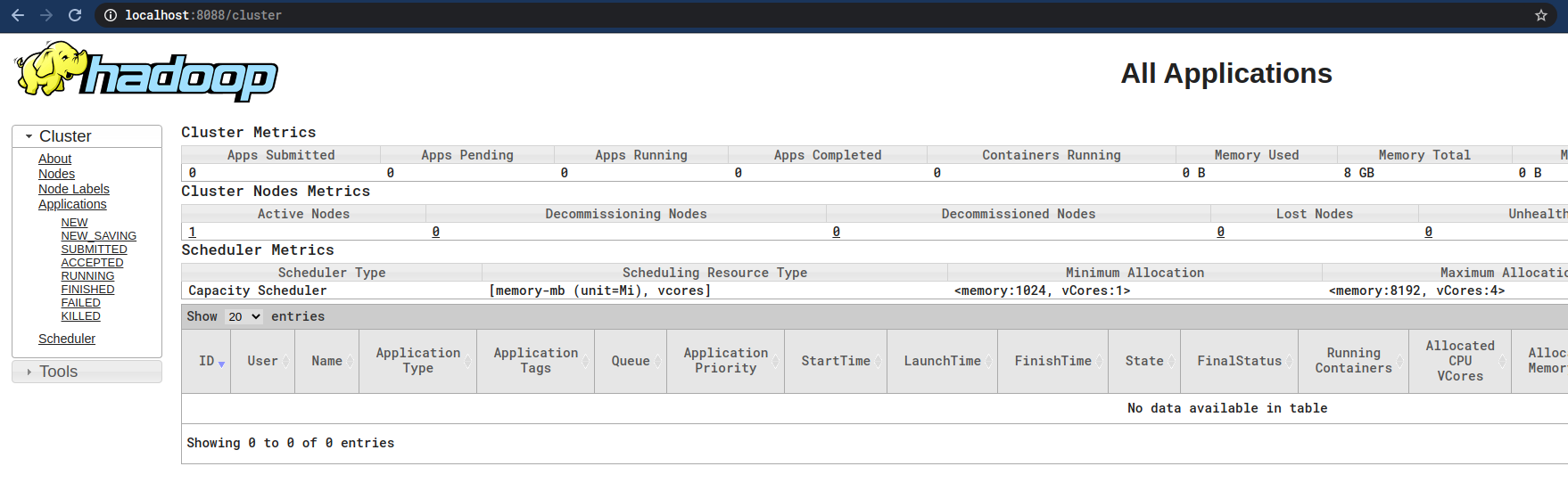Filter applications by NEW state
Image resolution: width=1568 pixels, height=491 pixels.
click(74, 223)
